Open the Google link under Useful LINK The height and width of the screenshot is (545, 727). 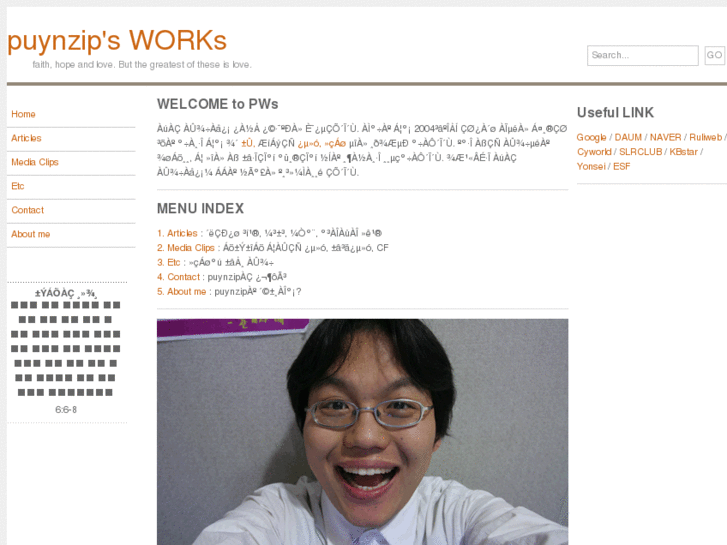pos(591,137)
